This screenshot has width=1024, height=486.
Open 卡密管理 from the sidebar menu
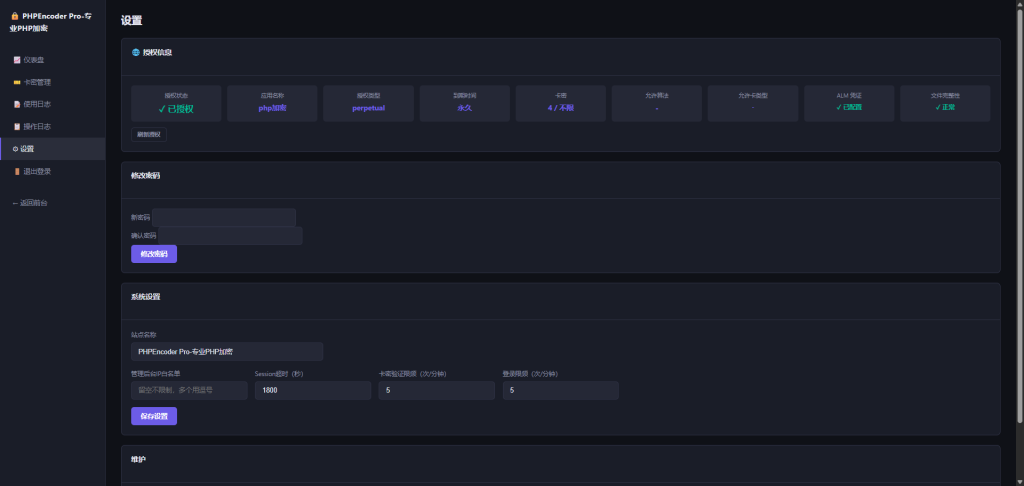(x=37, y=82)
